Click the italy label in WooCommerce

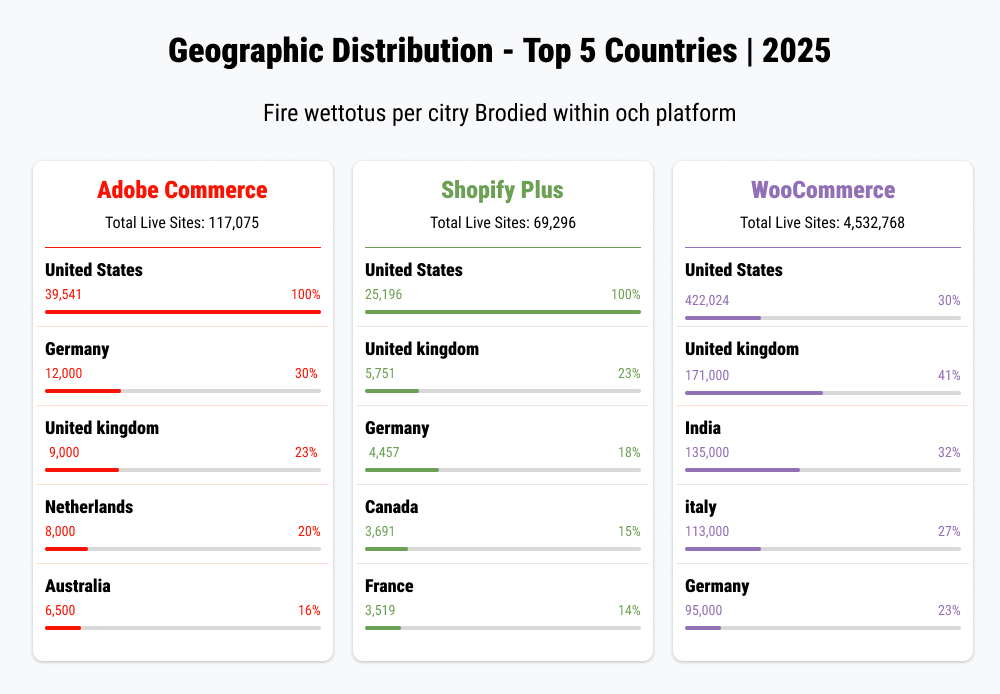click(701, 507)
